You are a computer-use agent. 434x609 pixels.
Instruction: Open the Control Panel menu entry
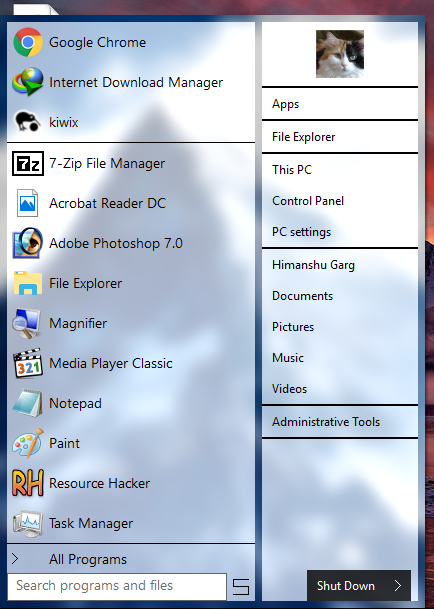[340, 201]
